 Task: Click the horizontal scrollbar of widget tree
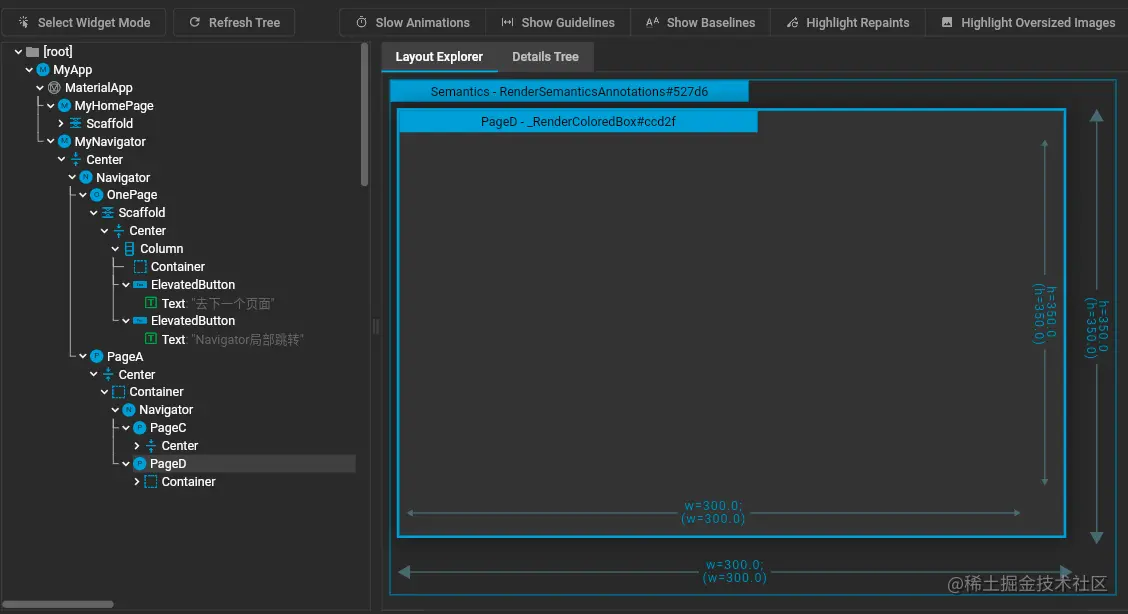point(58,604)
